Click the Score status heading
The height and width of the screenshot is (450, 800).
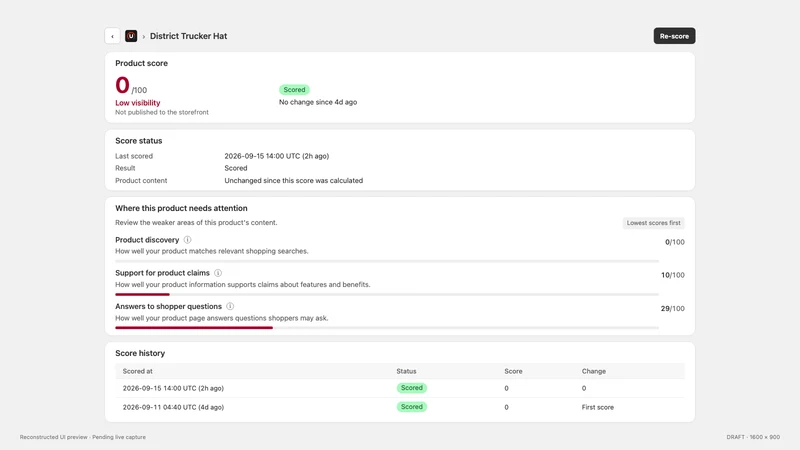pos(139,141)
